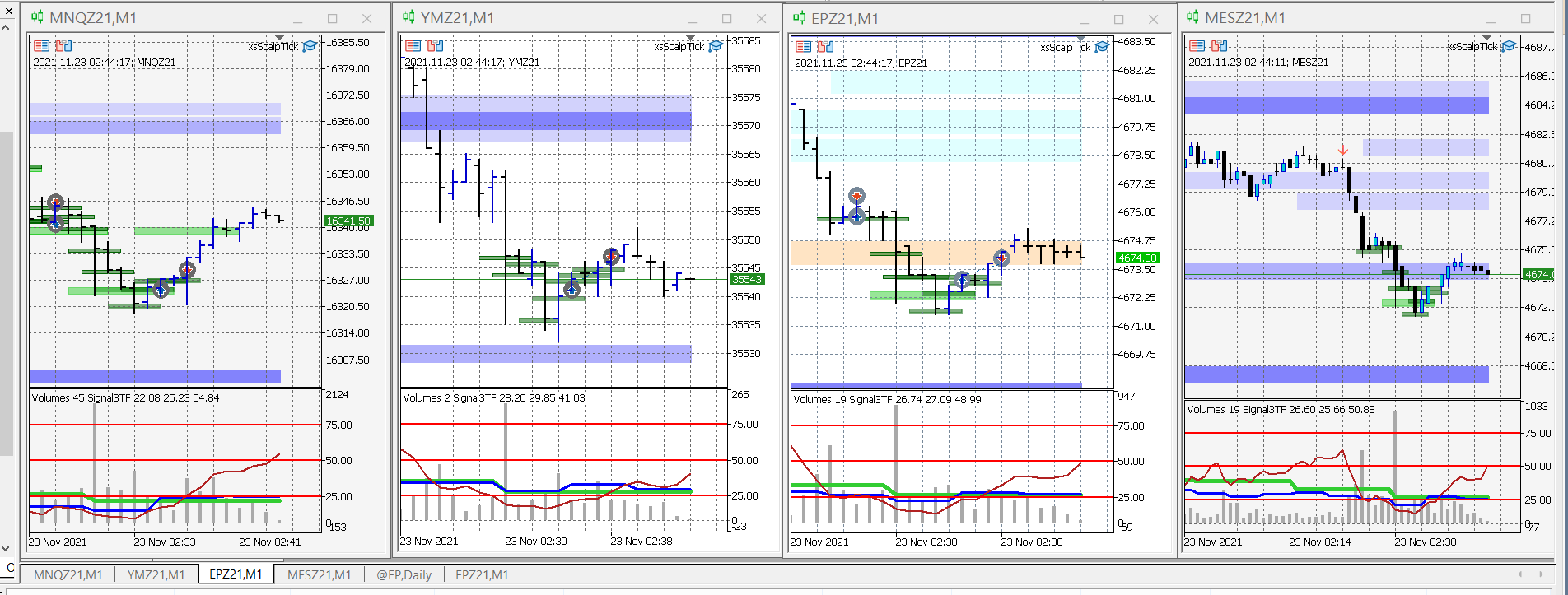
Task: Click the left panel vertical scrollbar thumb
Action: pos(6,294)
